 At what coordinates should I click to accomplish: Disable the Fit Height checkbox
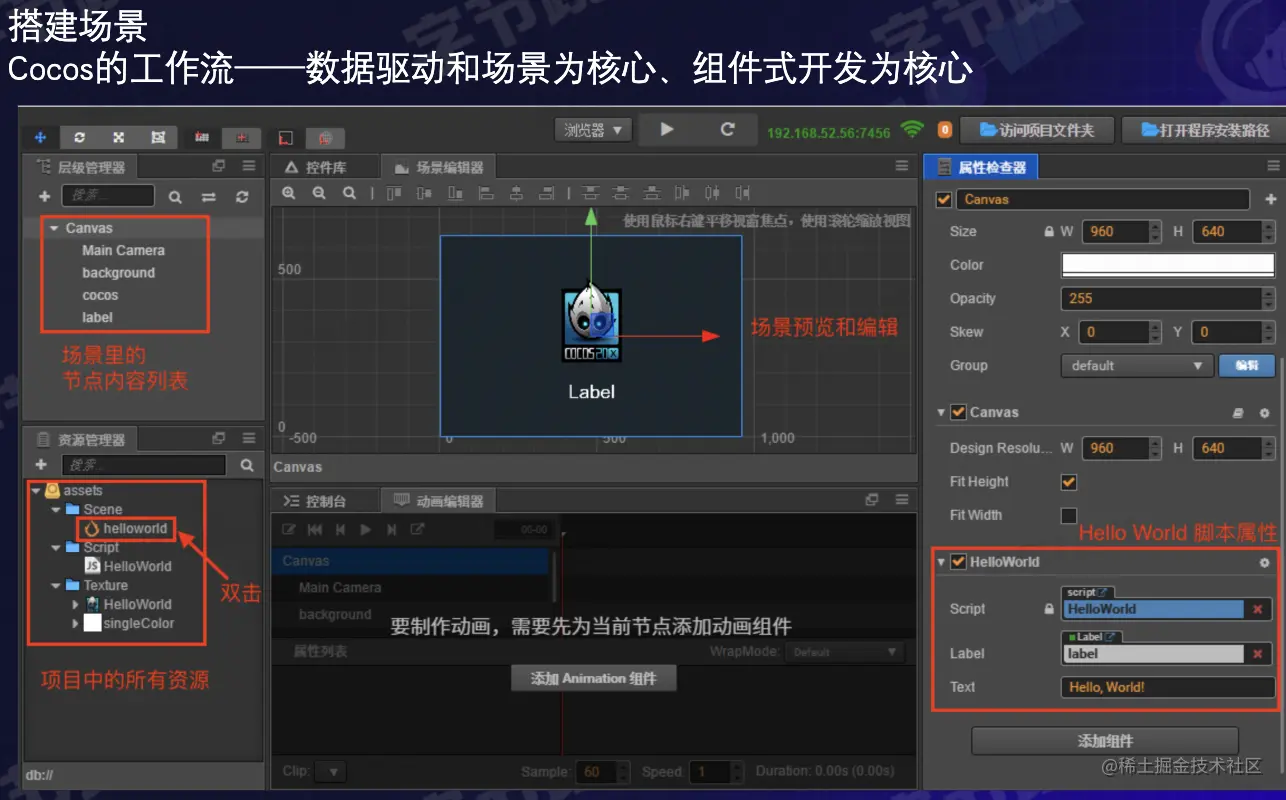tap(1069, 481)
